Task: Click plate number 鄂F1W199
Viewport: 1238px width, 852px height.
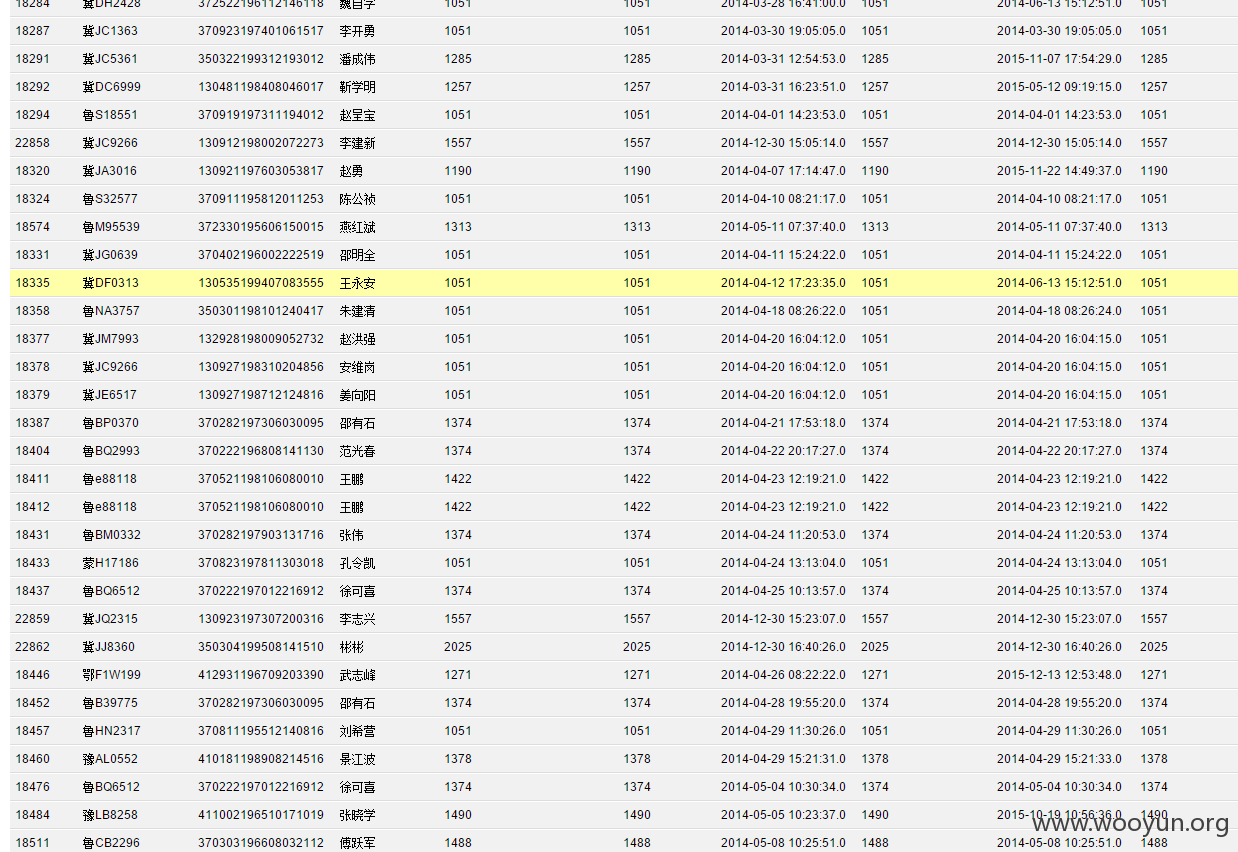Action: point(112,675)
